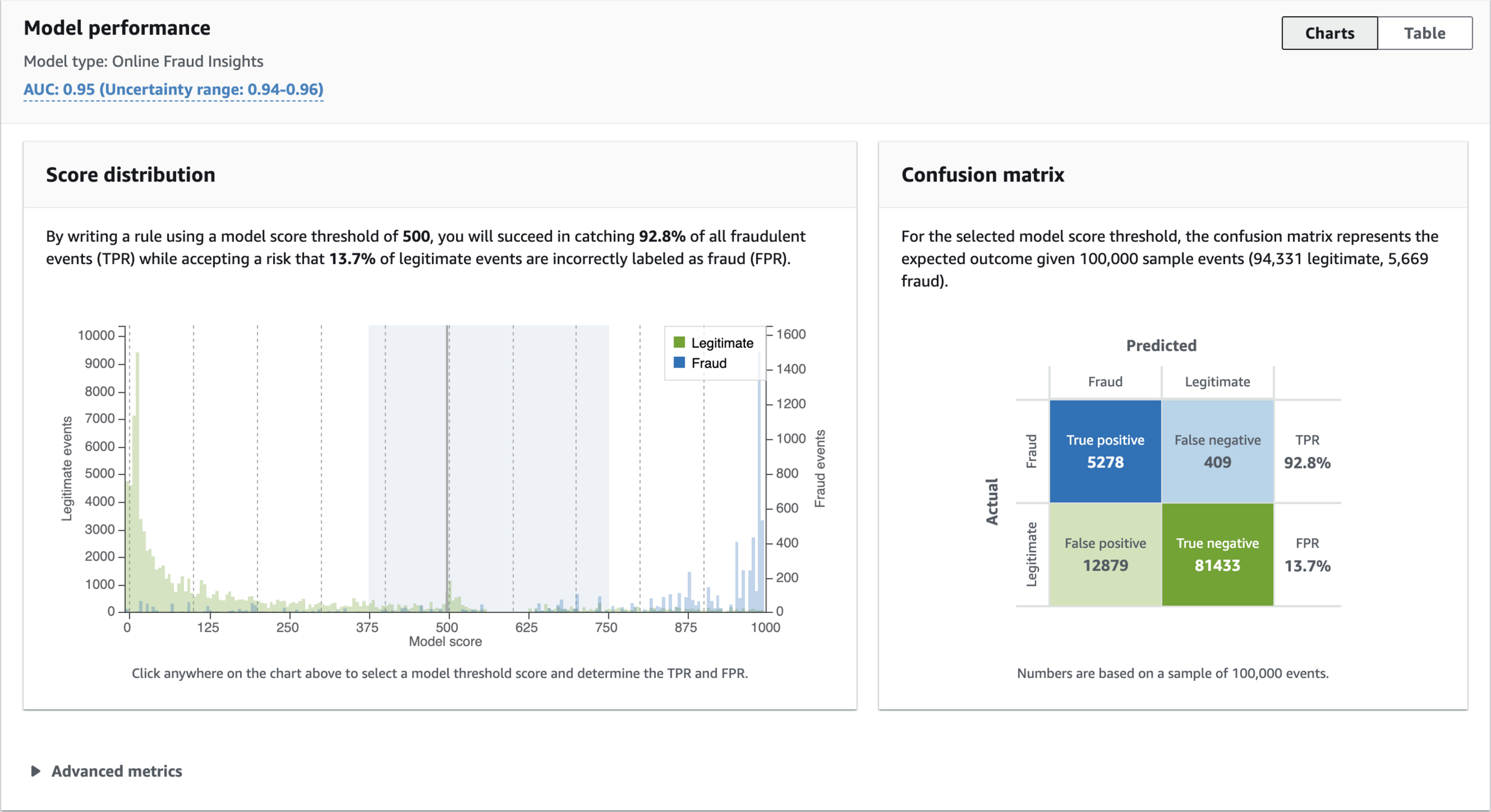Click the Advanced metrics triangle icon
Screen dimensions: 1491x812
click(x=35, y=771)
